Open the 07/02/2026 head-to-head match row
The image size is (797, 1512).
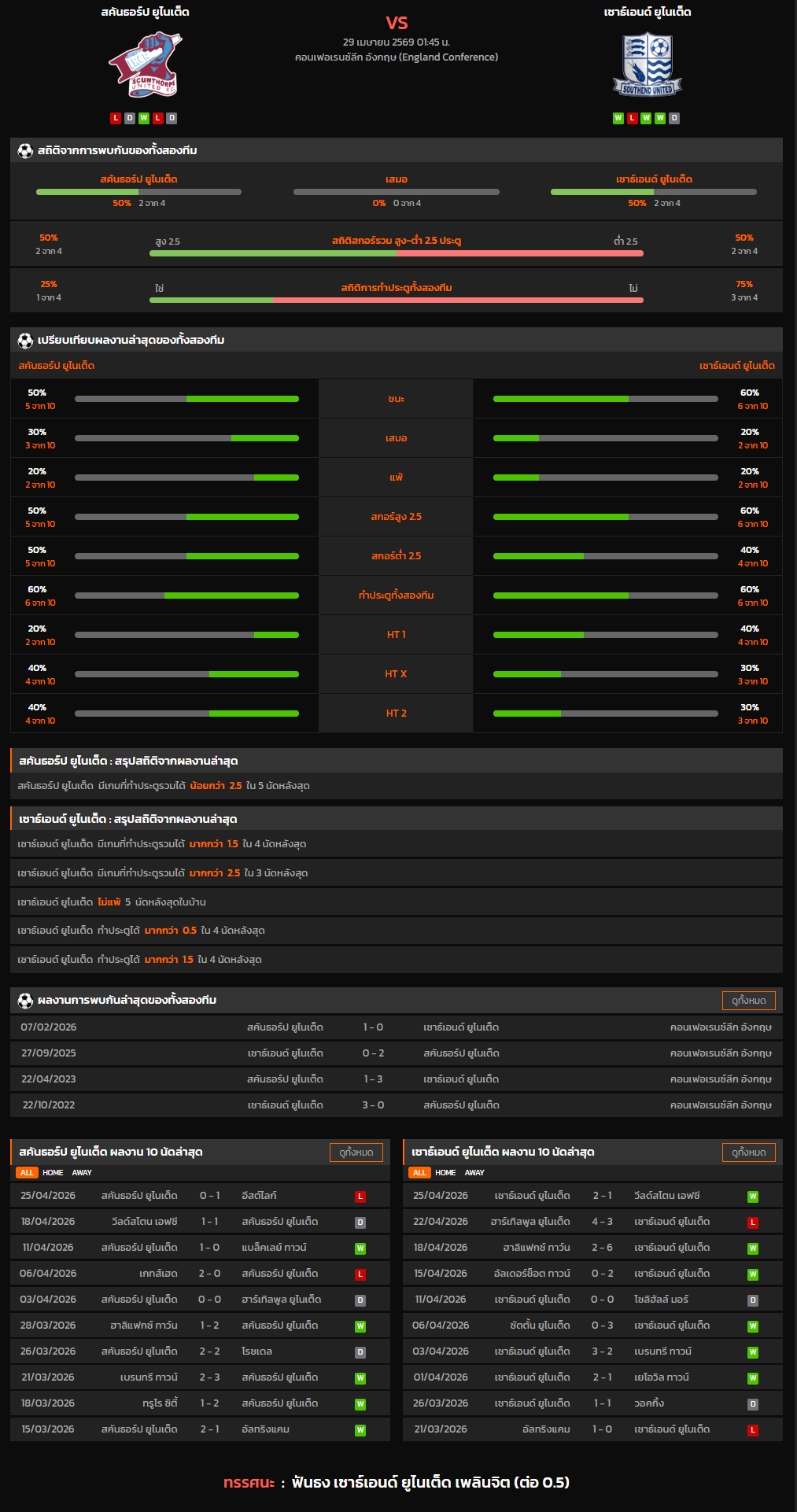click(397, 1027)
